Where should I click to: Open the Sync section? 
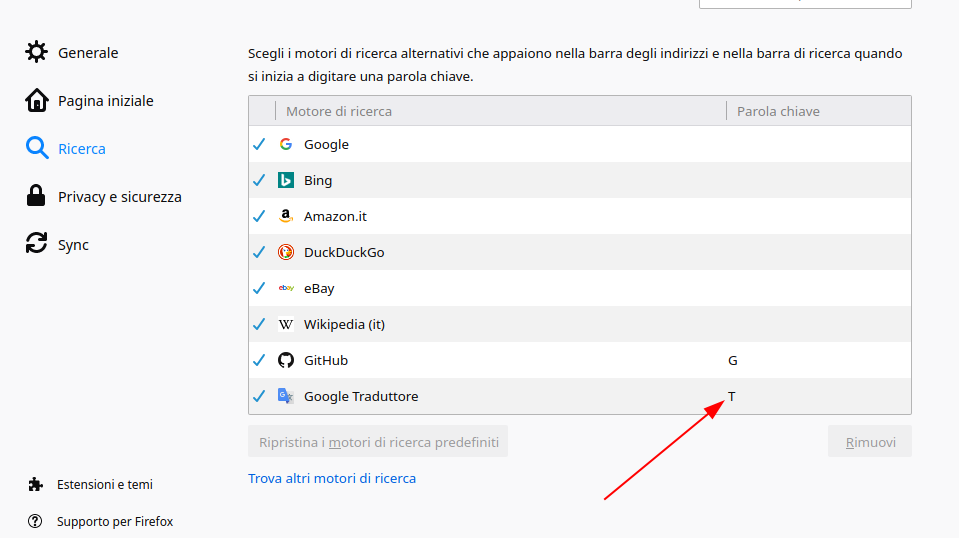click(73, 245)
